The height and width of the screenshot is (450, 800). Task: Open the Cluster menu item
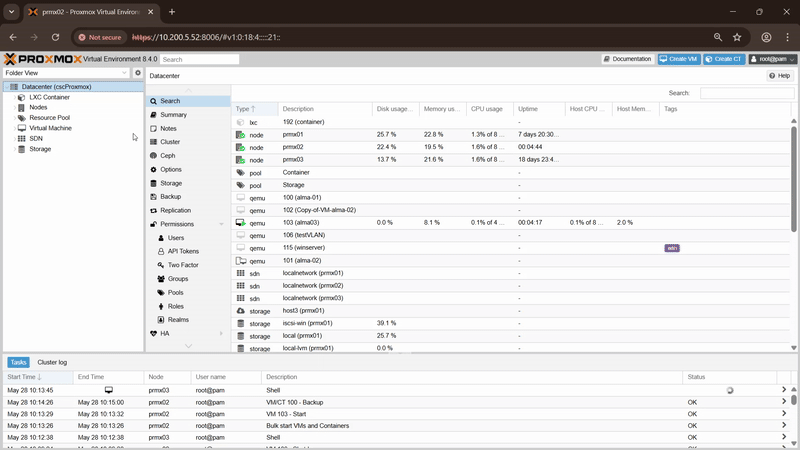point(188,142)
